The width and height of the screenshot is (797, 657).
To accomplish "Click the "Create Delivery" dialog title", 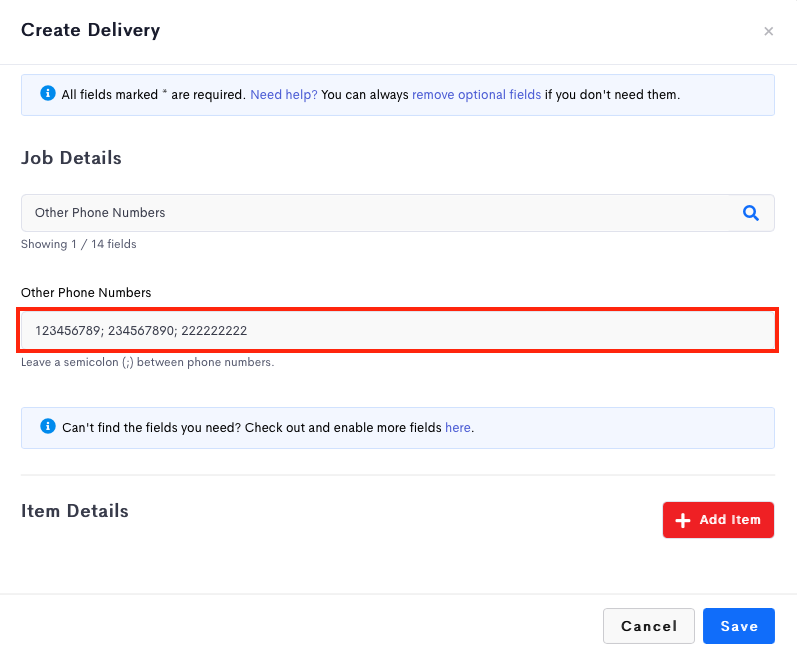I will click(x=90, y=30).
